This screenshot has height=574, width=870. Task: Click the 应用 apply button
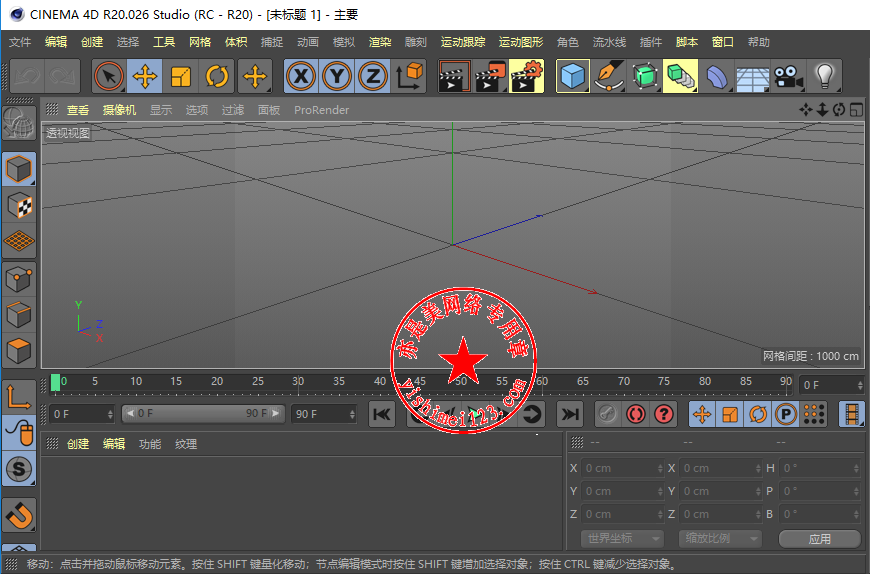click(x=820, y=539)
